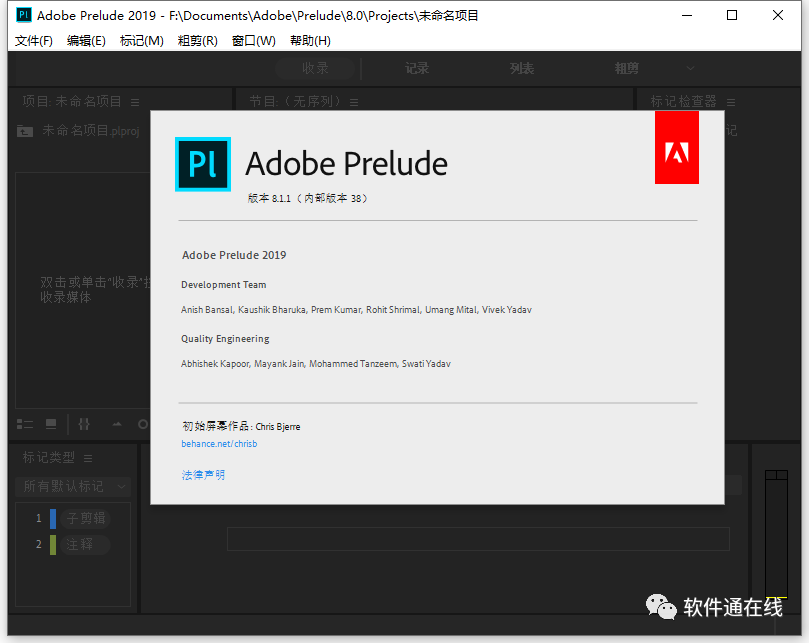Screen dimensions: 809x643
Task: Switch to the 列表 workspace tab
Action: tap(522, 68)
